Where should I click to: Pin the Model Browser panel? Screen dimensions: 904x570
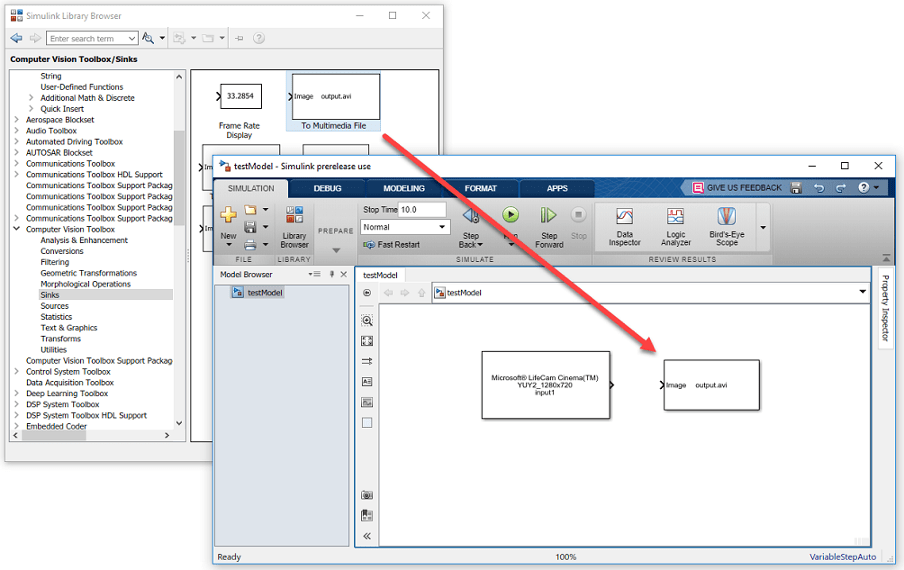point(332,274)
